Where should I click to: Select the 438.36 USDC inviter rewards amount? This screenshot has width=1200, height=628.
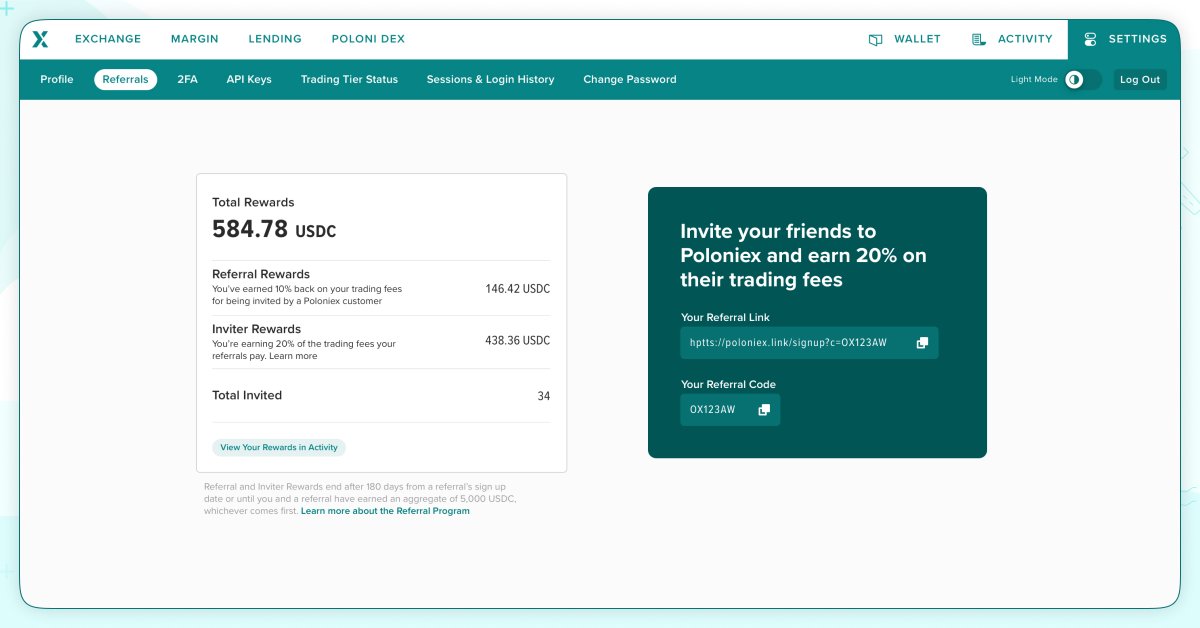click(518, 341)
